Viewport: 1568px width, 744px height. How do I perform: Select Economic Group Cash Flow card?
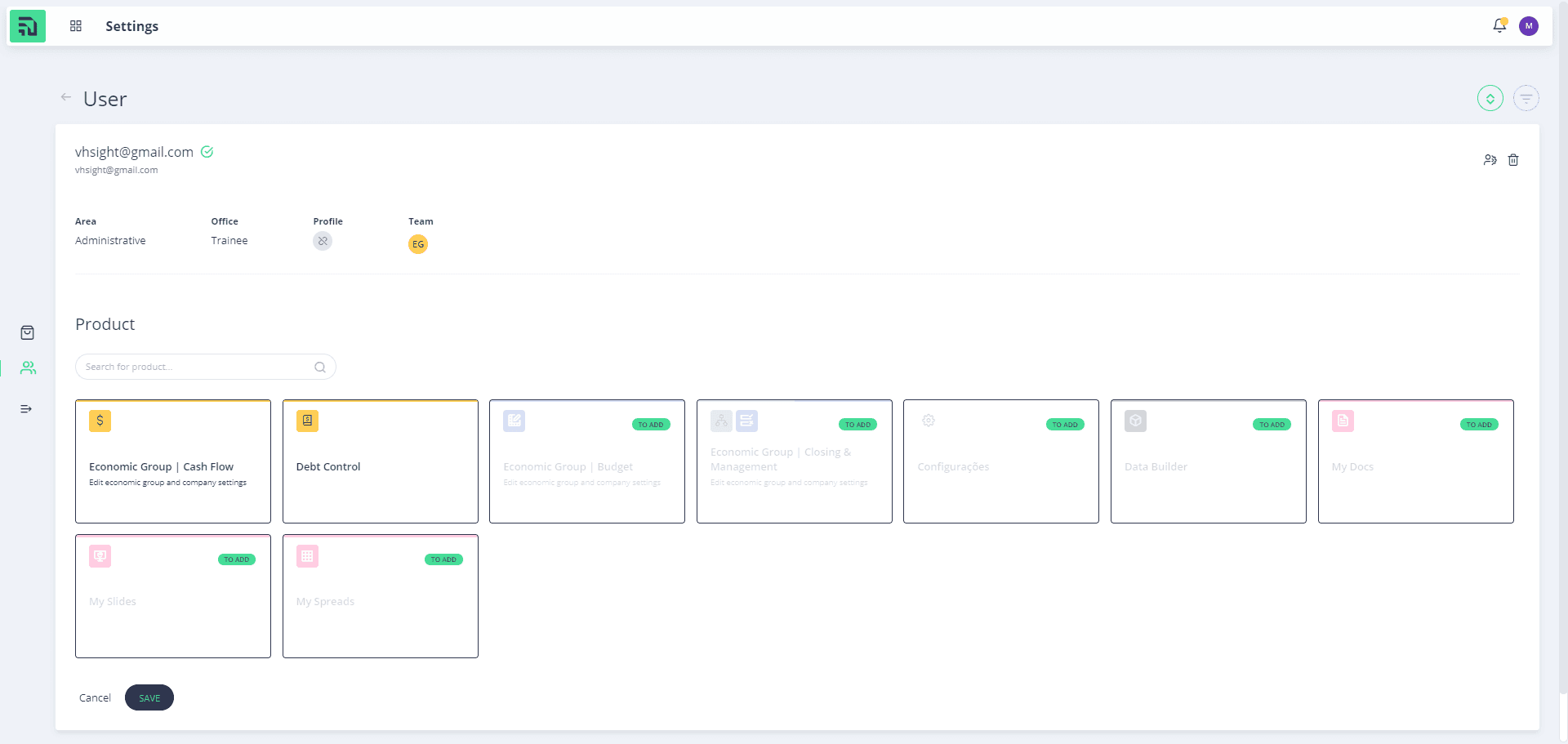click(x=173, y=461)
